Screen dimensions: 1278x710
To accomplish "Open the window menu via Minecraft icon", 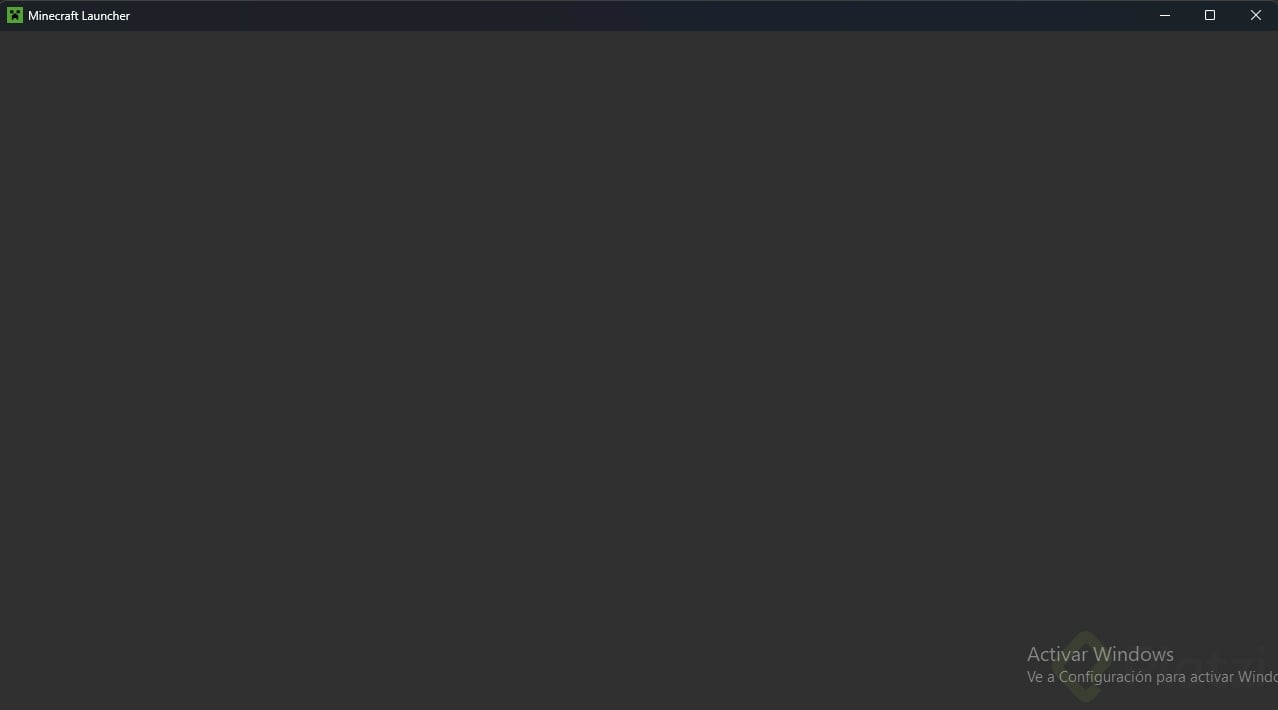I will click(x=15, y=15).
